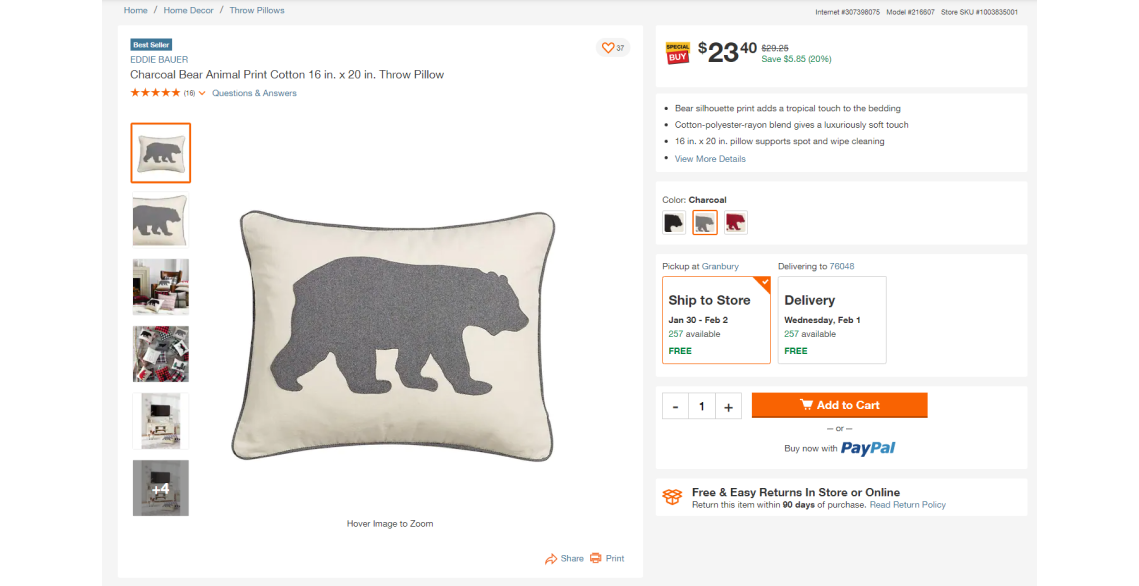Choose the black bear color swatch
The height and width of the screenshot is (586, 1139).
tap(674, 222)
